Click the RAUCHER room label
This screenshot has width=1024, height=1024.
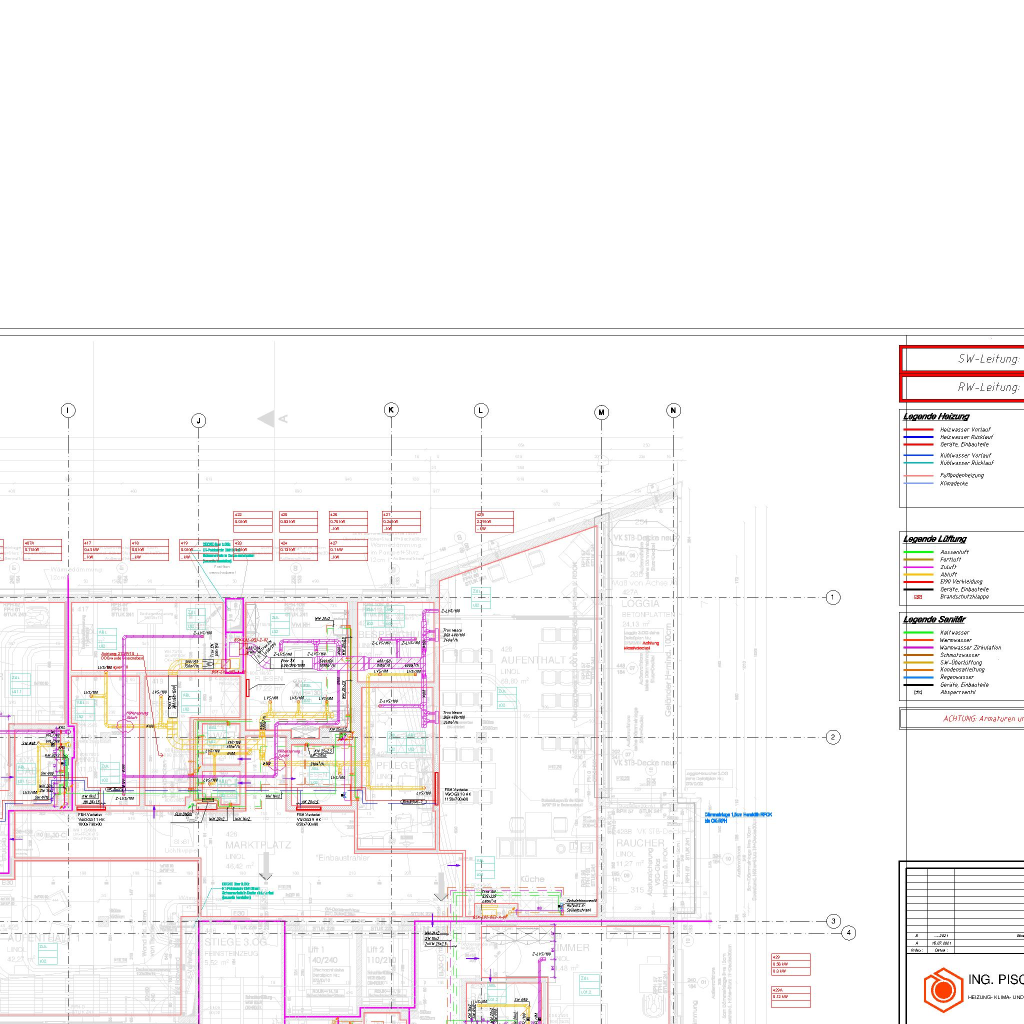[640, 843]
